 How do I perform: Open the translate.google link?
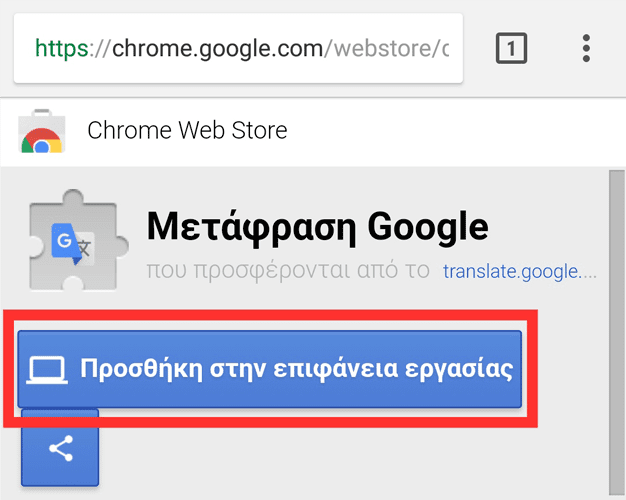point(519,271)
